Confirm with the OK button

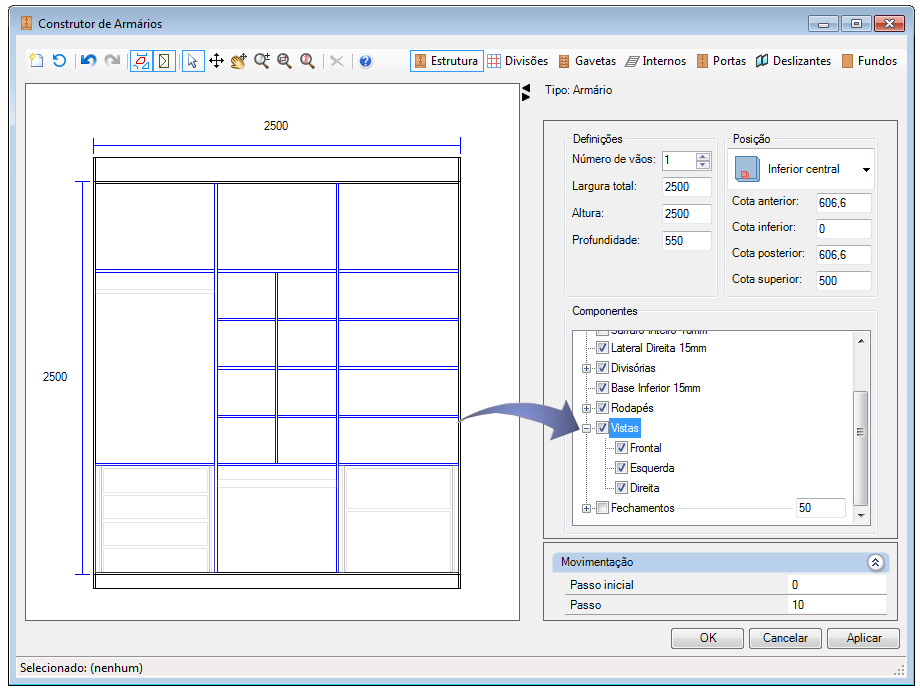pos(708,638)
